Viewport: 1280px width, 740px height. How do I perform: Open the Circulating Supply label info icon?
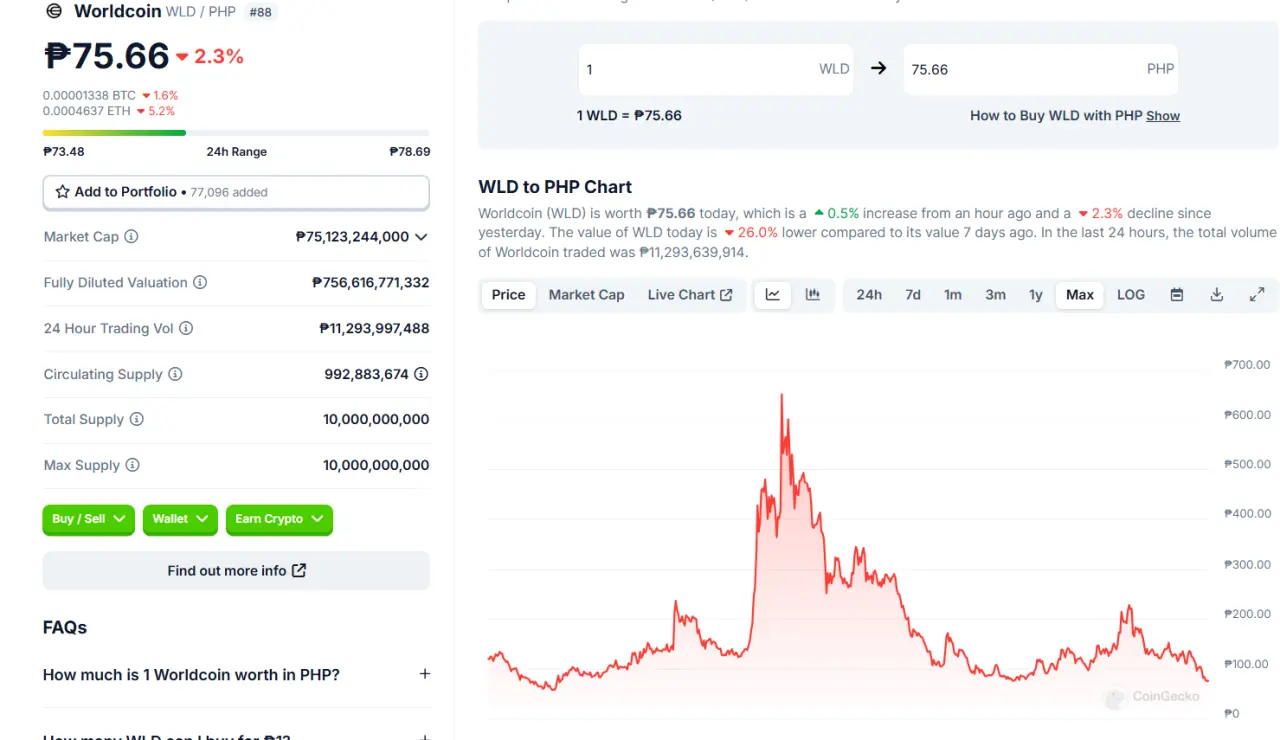175,374
